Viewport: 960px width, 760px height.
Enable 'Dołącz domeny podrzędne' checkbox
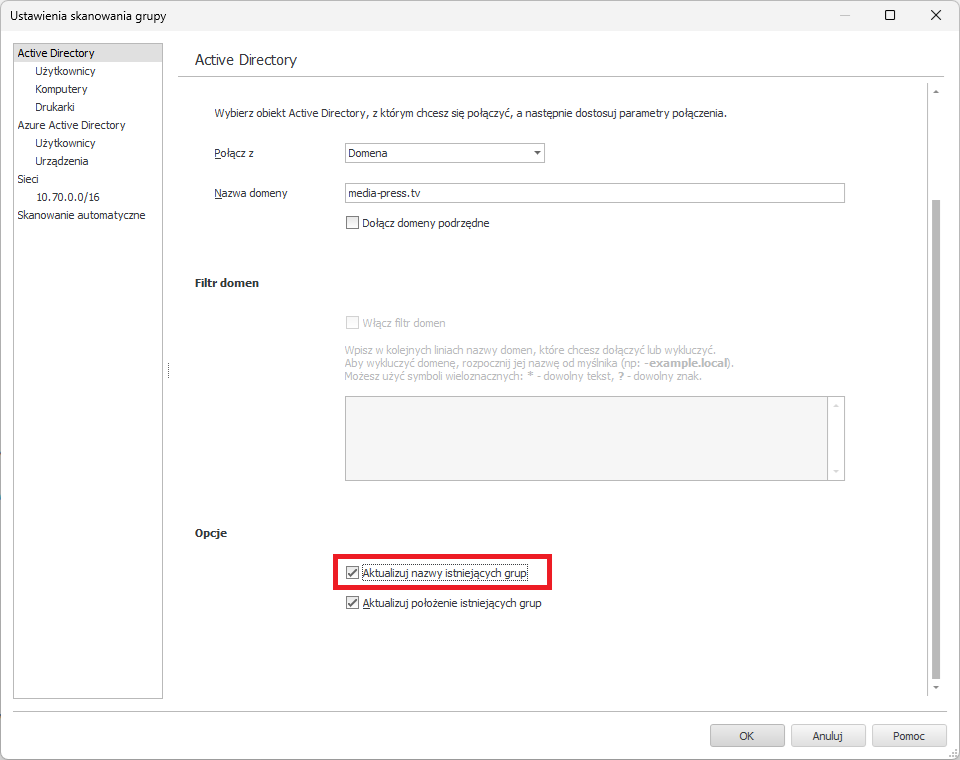tap(352, 223)
